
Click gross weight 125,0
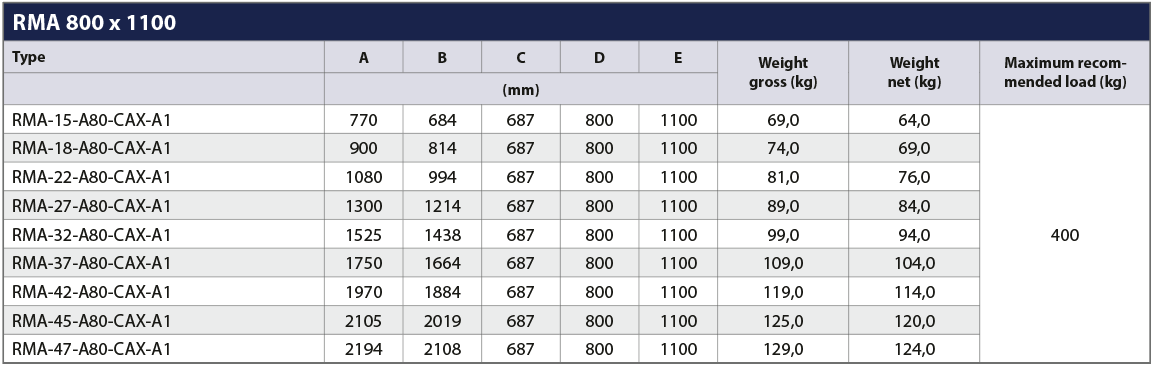tap(783, 321)
